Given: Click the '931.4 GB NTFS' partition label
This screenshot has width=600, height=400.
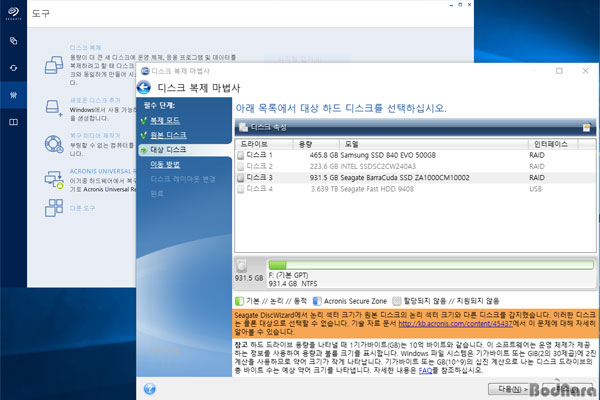Looking at the screenshot, I should 293,284.
